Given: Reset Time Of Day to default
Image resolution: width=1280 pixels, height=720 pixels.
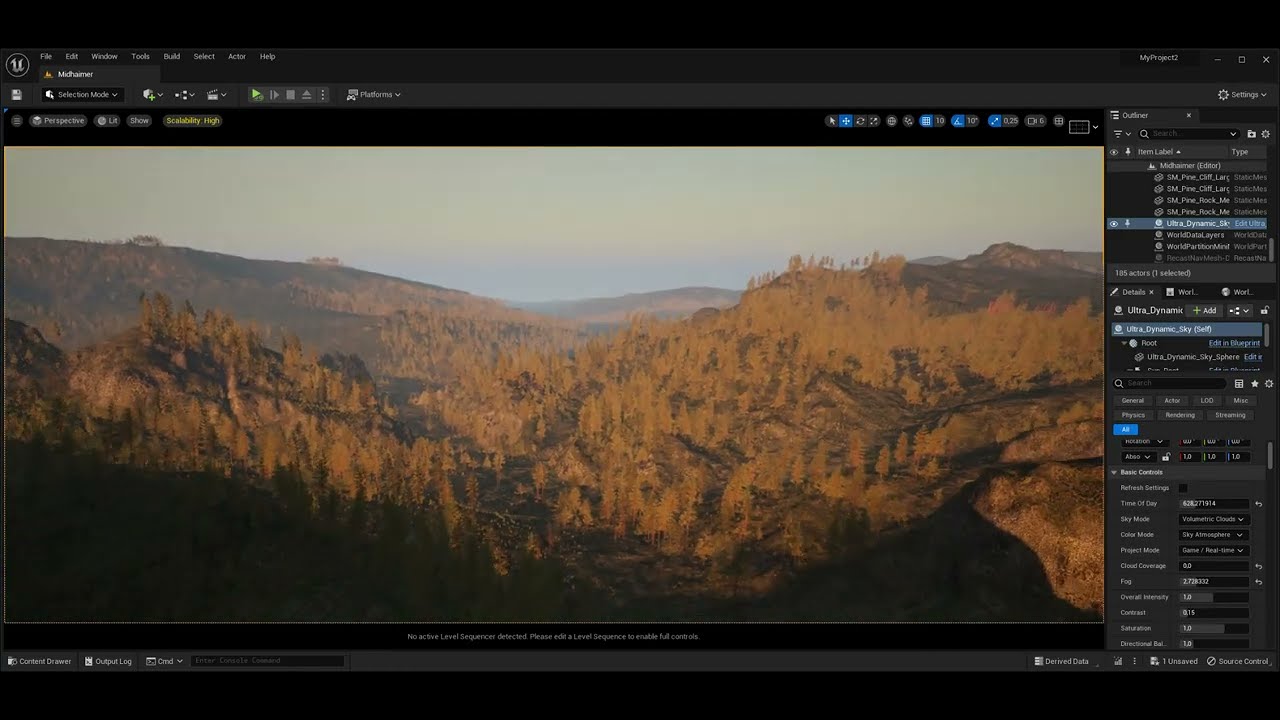Looking at the screenshot, I should coord(1258,504).
